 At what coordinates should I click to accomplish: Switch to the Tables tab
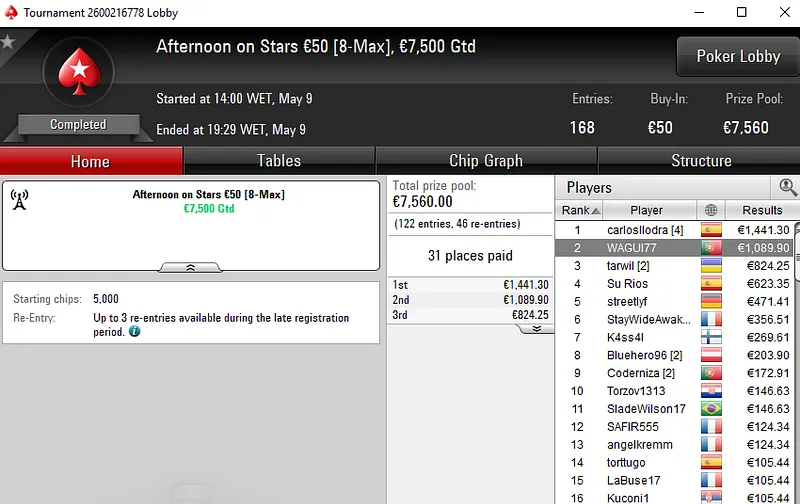(x=279, y=161)
